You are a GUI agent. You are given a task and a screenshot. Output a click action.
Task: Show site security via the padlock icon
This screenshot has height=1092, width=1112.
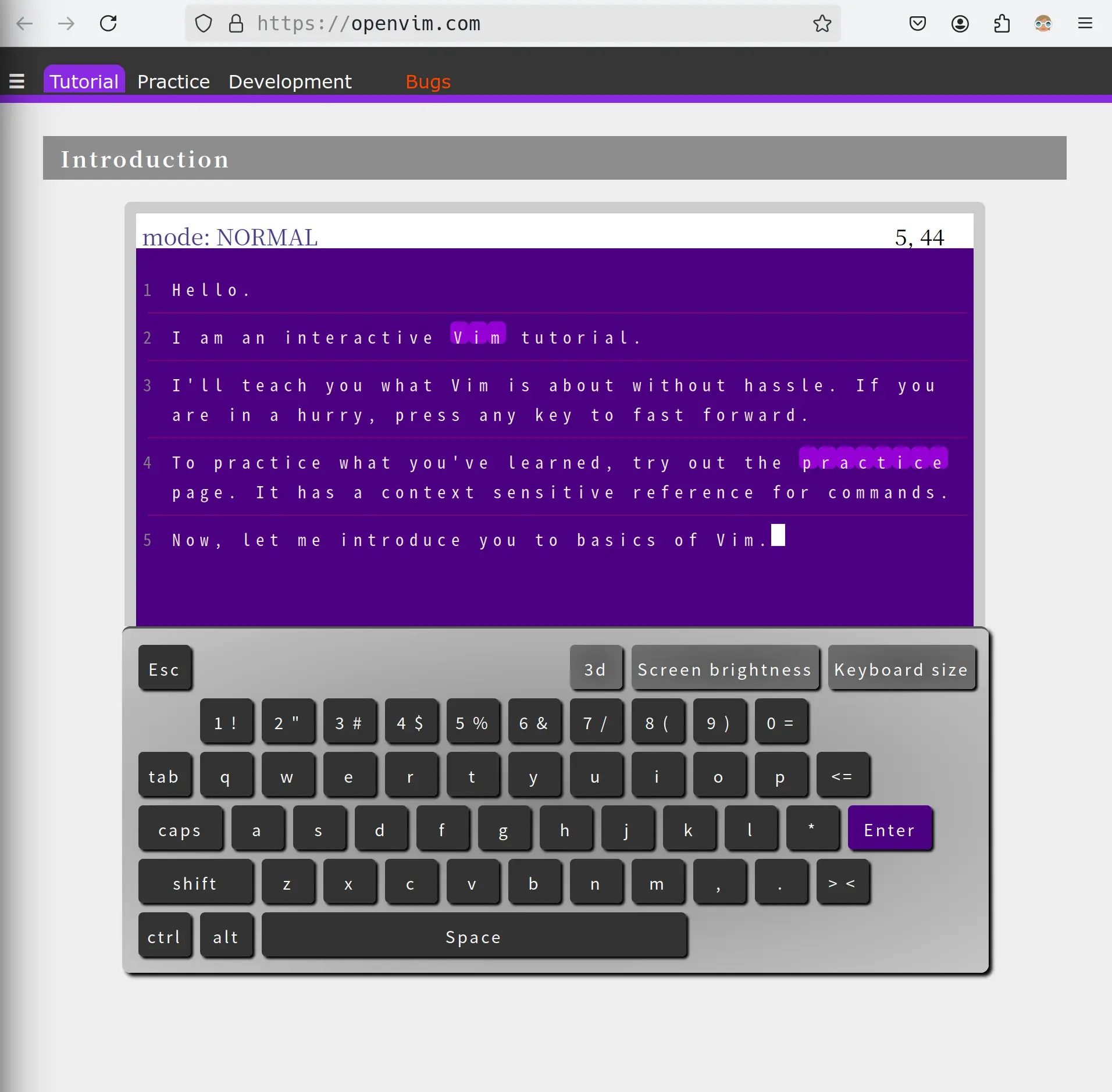tap(236, 23)
